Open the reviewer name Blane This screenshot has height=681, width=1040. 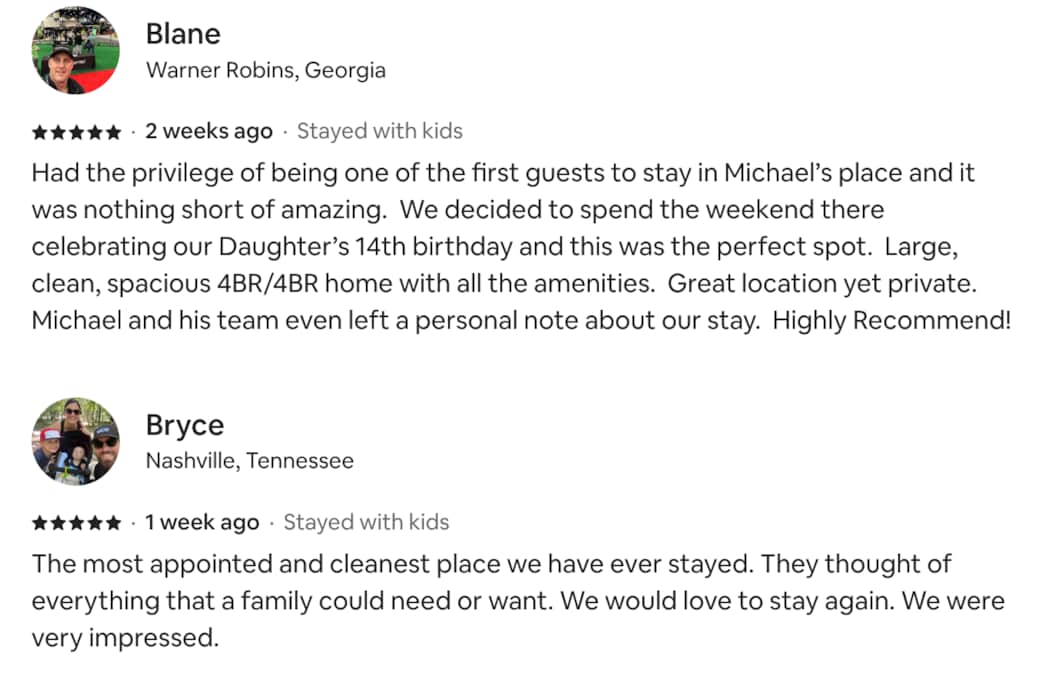point(183,33)
